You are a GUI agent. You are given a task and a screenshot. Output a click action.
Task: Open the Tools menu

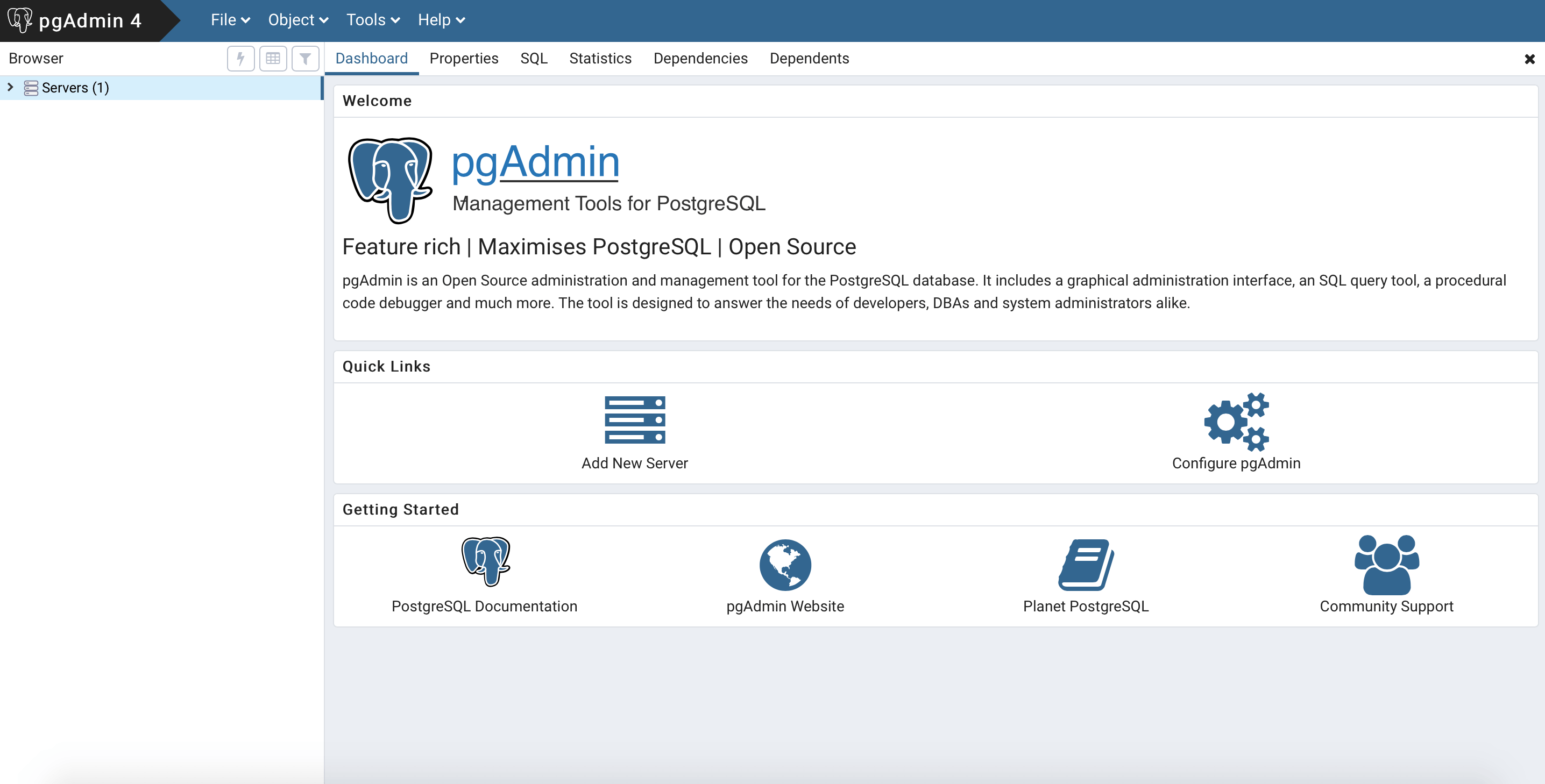373,20
